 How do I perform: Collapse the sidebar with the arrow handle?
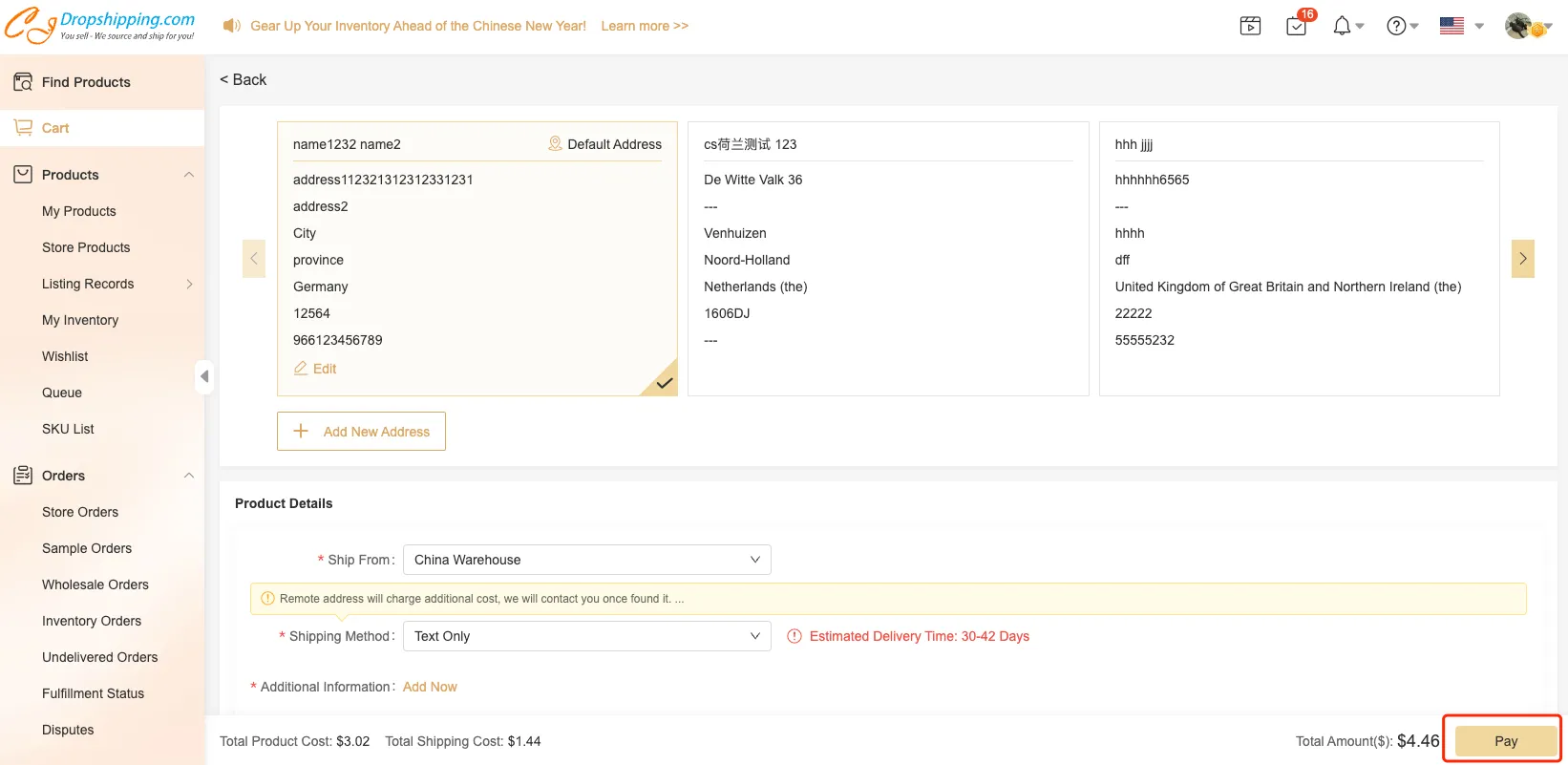click(x=203, y=376)
